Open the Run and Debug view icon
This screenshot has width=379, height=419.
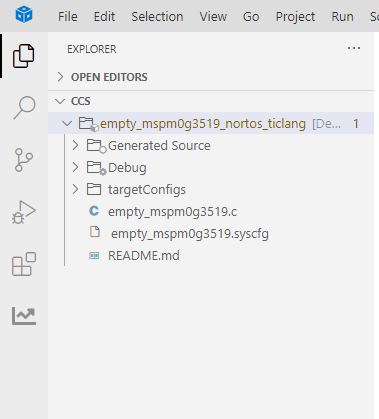click(x=24, y=212)
